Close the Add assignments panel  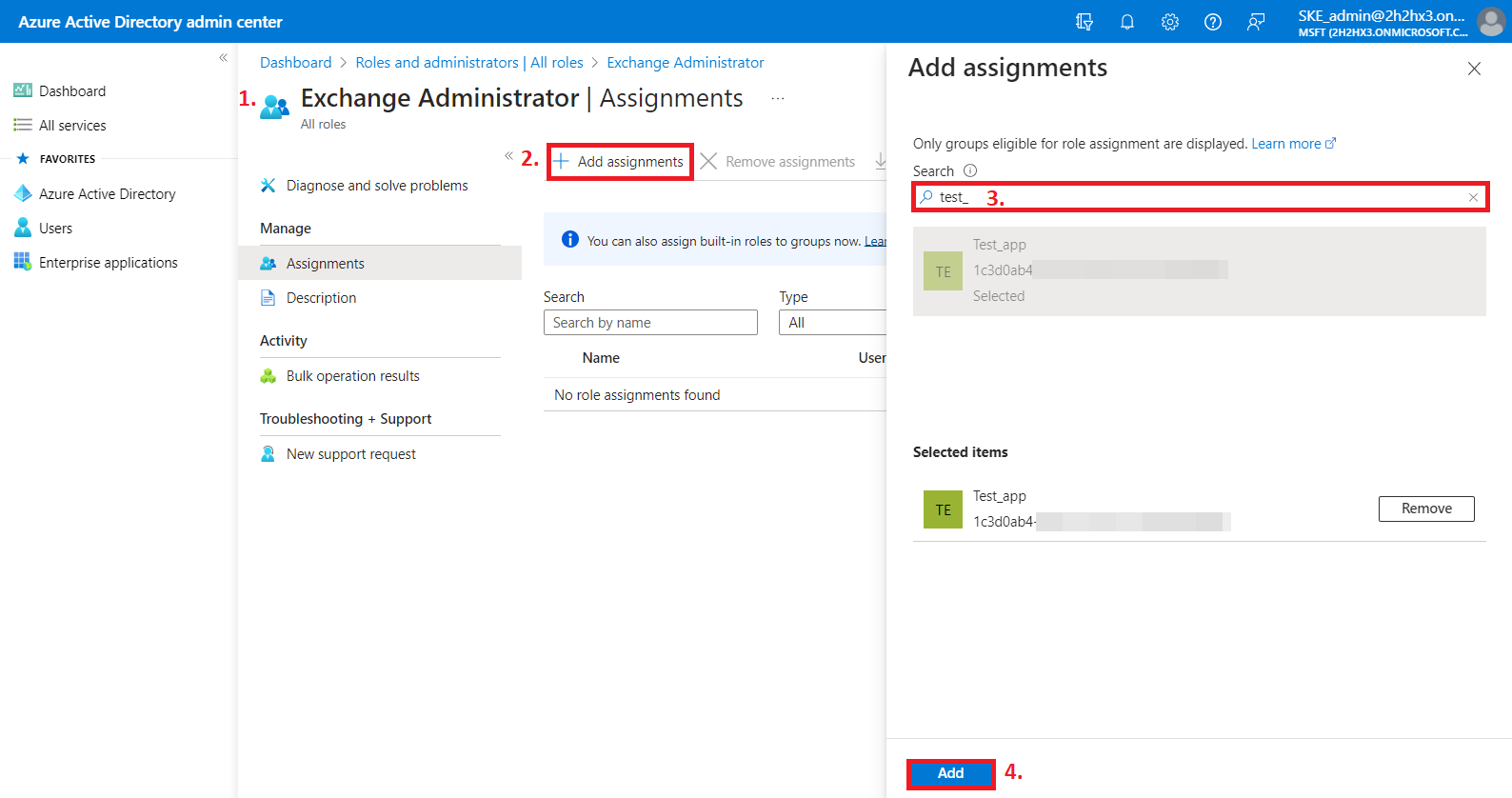pos(1474,69)
